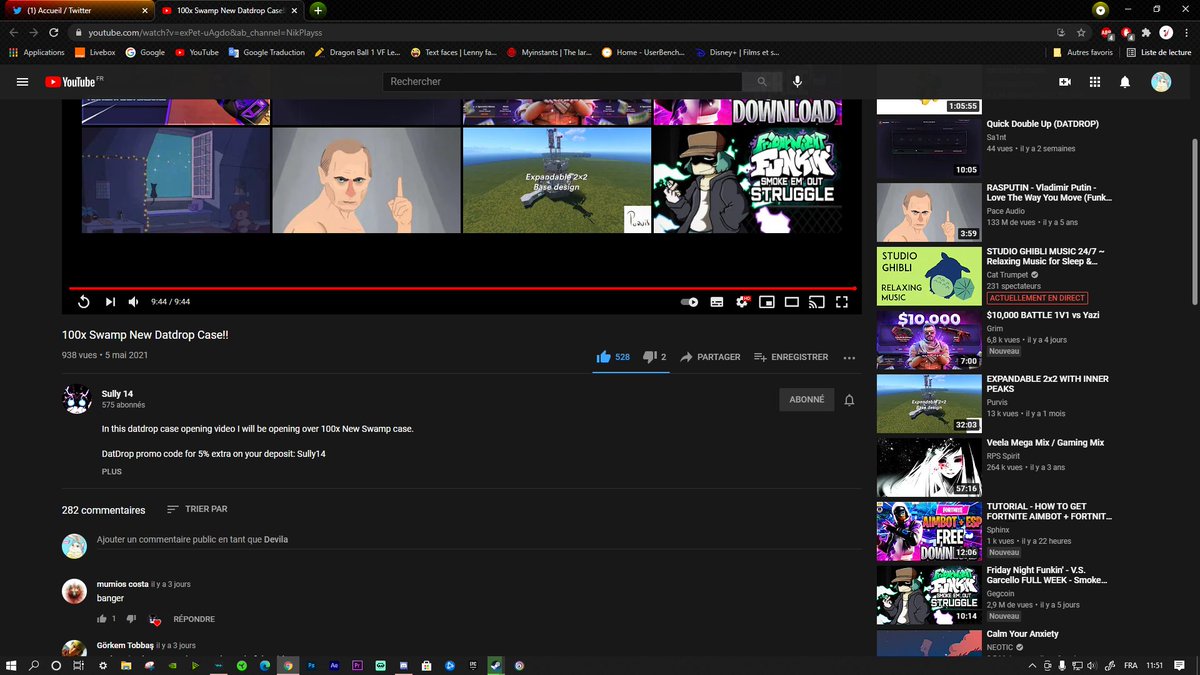Reply to the 'banger' comment
Image resolution: width=1200 pixels, height=675 pixels.
coord(194,619)
